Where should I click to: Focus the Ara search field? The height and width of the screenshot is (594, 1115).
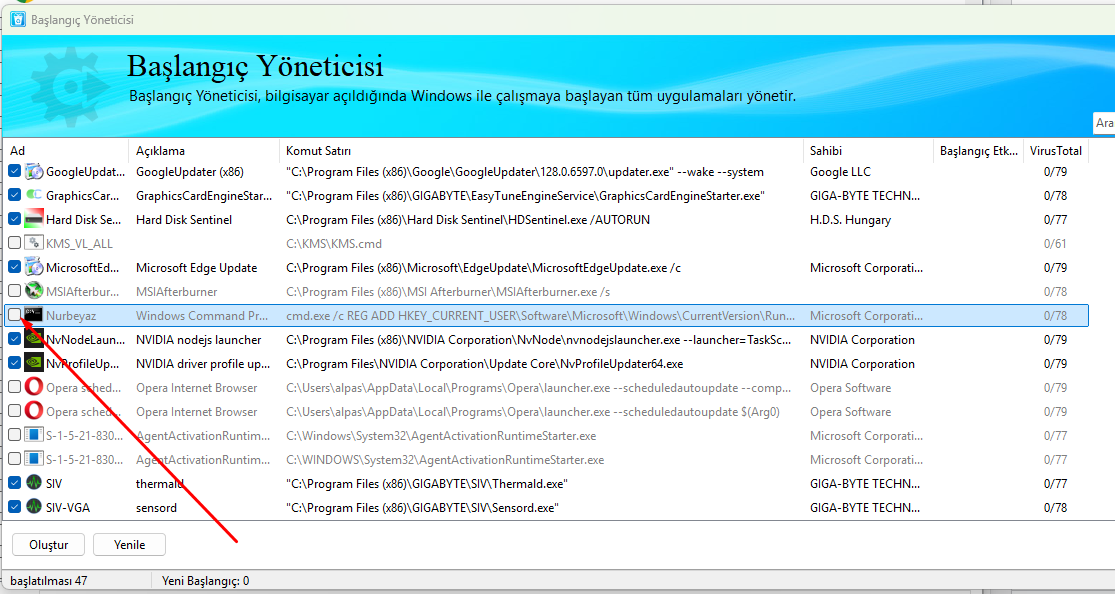point(1104,123)
